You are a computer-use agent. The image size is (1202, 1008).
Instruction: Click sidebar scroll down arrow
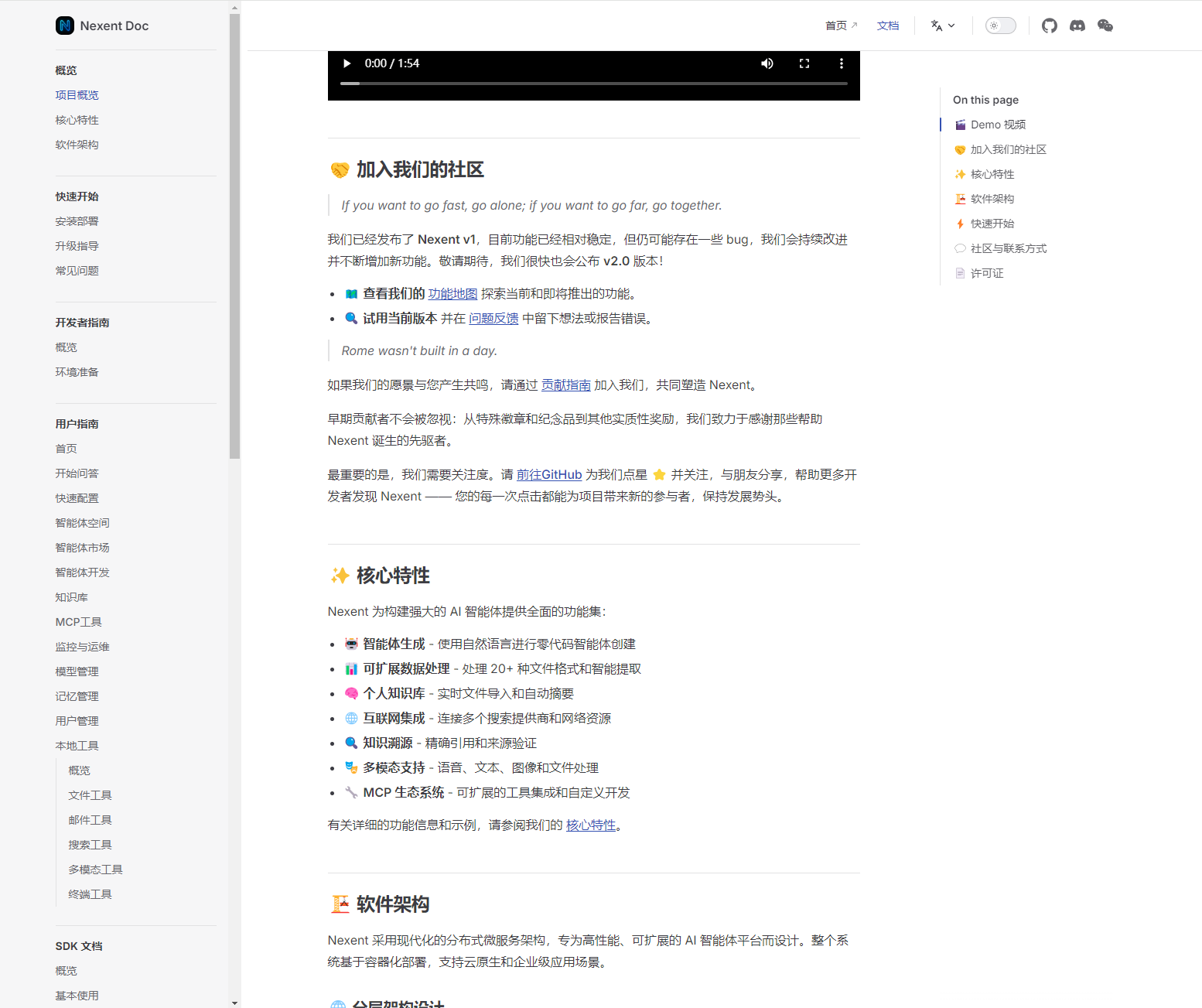click(234, 1003)
